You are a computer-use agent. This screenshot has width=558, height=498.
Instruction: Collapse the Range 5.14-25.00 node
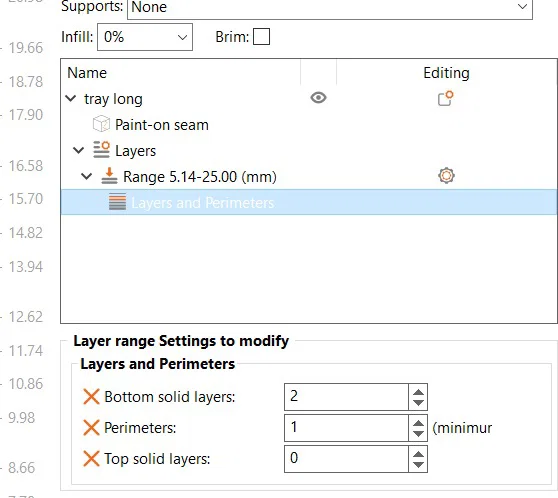pos(86,176)
